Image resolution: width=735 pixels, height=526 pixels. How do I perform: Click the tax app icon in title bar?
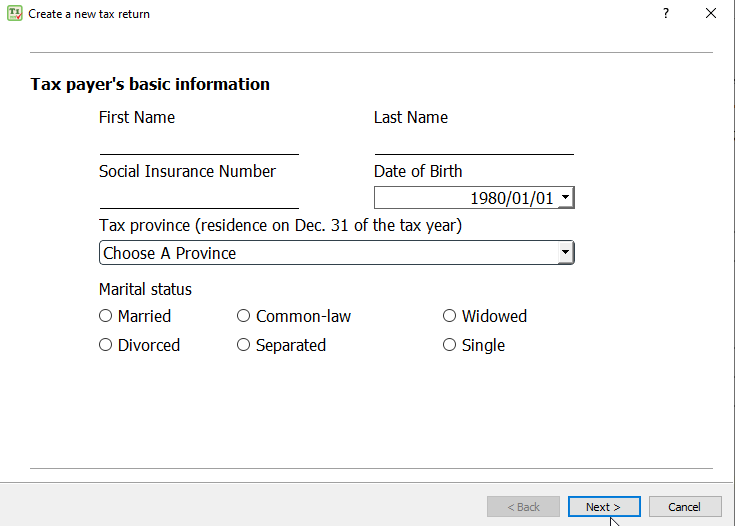15,14
